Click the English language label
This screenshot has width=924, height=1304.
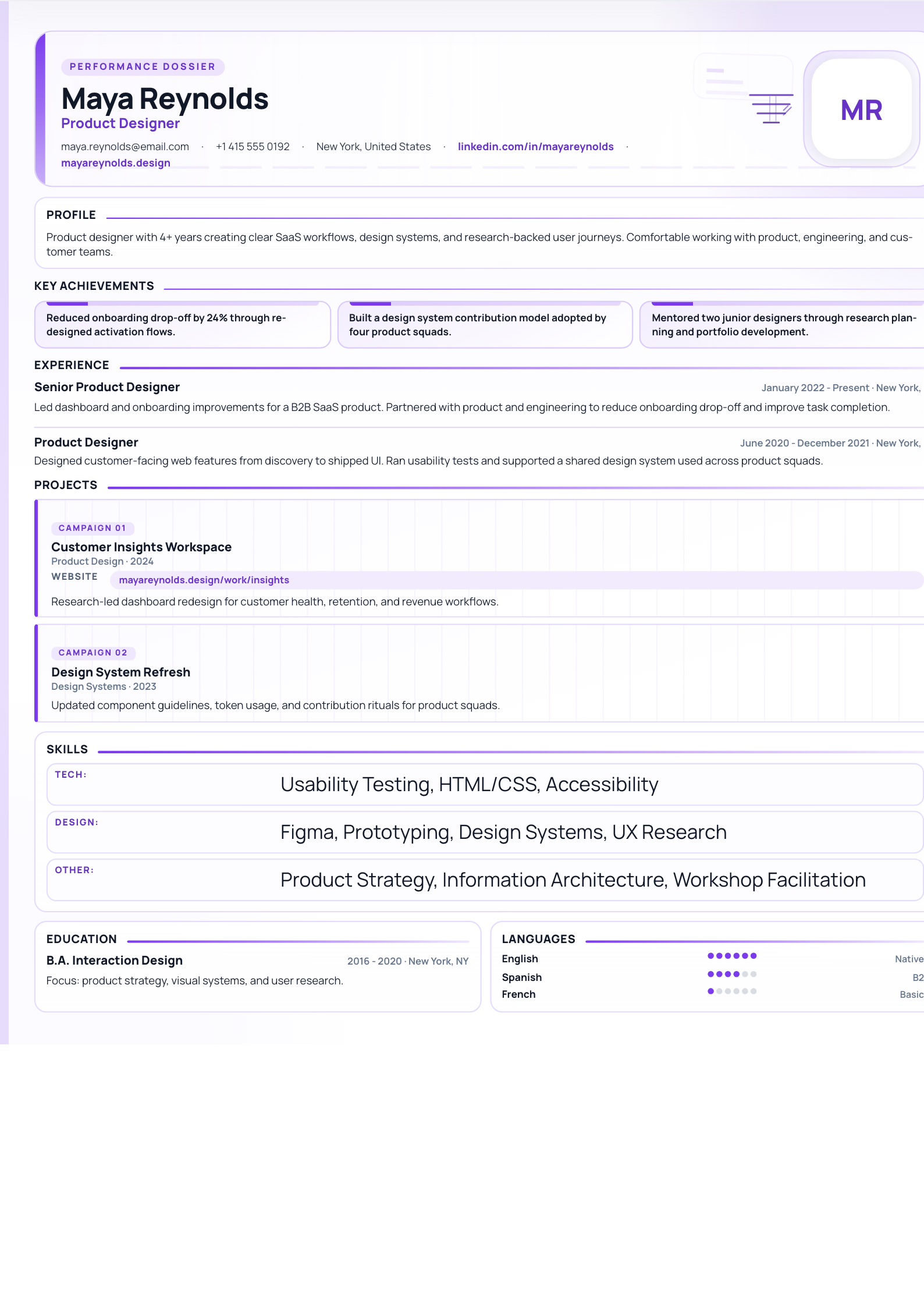(x=520, y=959)
